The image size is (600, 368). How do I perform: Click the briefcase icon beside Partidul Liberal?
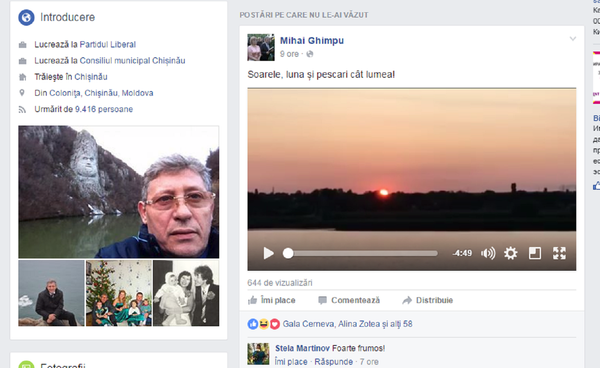pos(23,45)
